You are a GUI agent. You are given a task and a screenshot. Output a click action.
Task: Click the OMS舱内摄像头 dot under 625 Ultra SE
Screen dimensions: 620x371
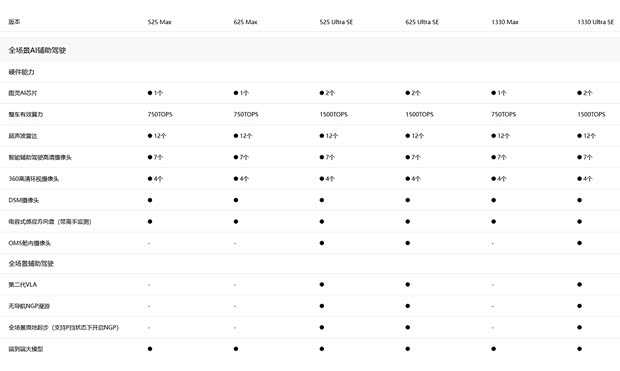coord(408,243)
